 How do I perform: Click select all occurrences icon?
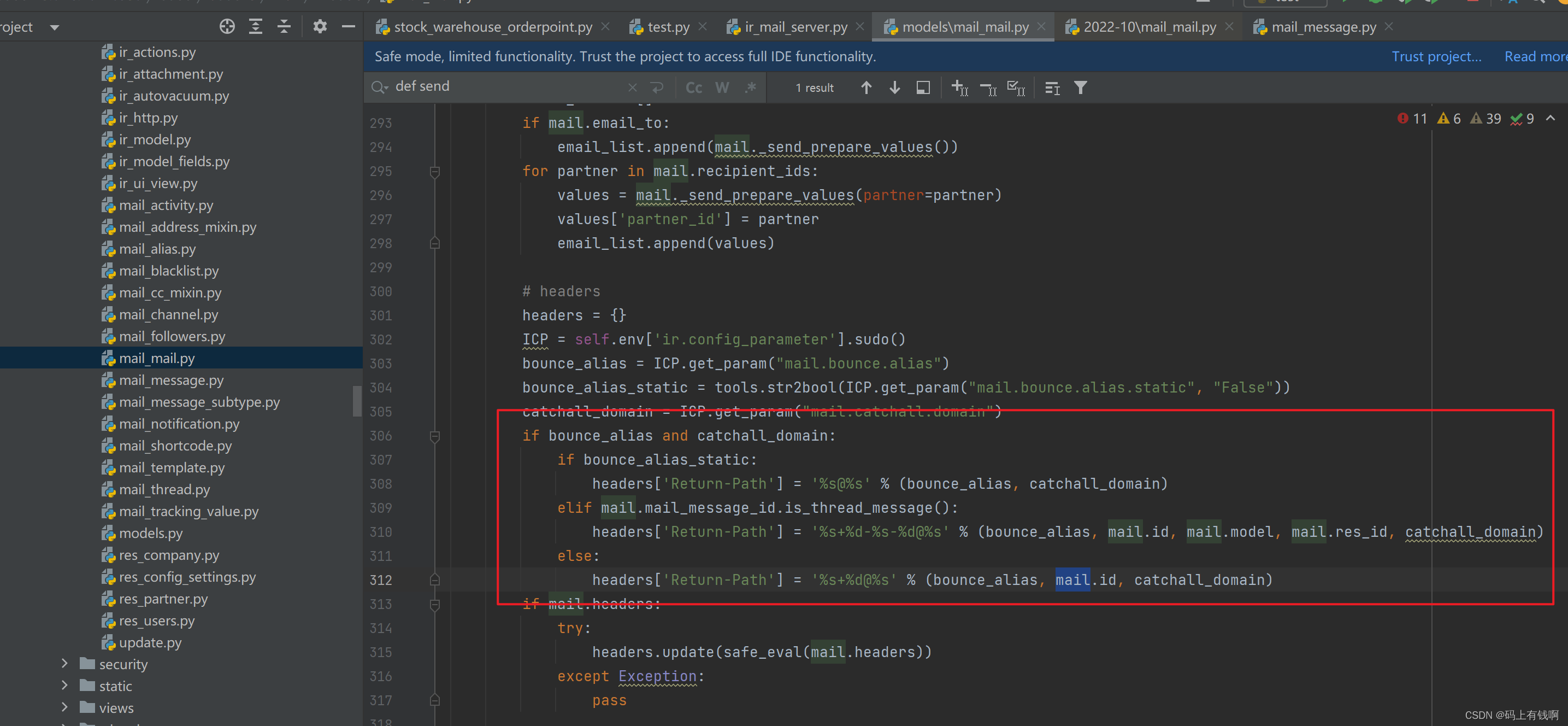click(x=1016, y=87)
